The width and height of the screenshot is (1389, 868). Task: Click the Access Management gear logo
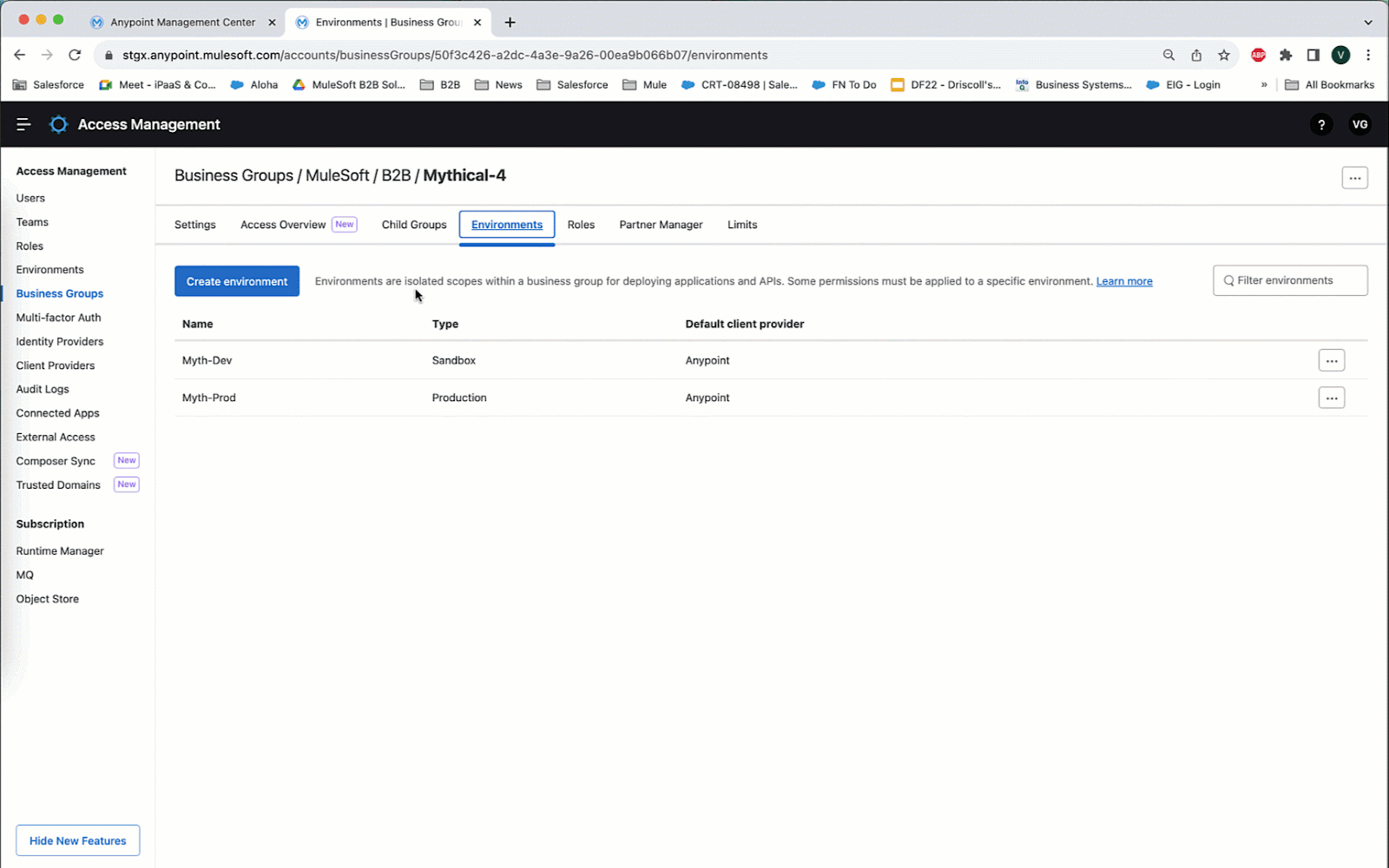tap(58, 124)
